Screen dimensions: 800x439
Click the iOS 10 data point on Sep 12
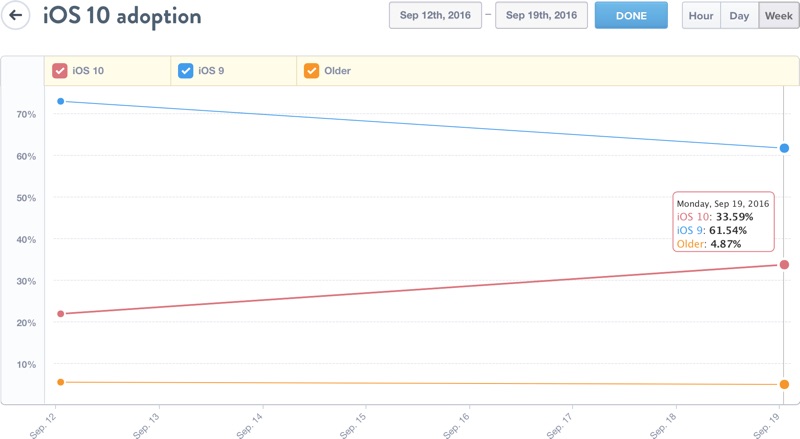(x=61, y=314)
